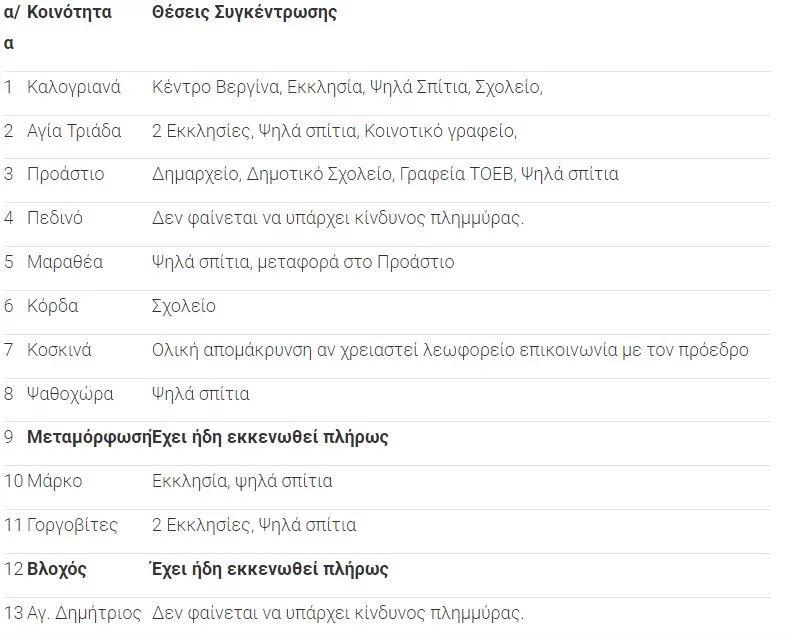Select the Μαραθέα community cell

[x=65, y=262]
